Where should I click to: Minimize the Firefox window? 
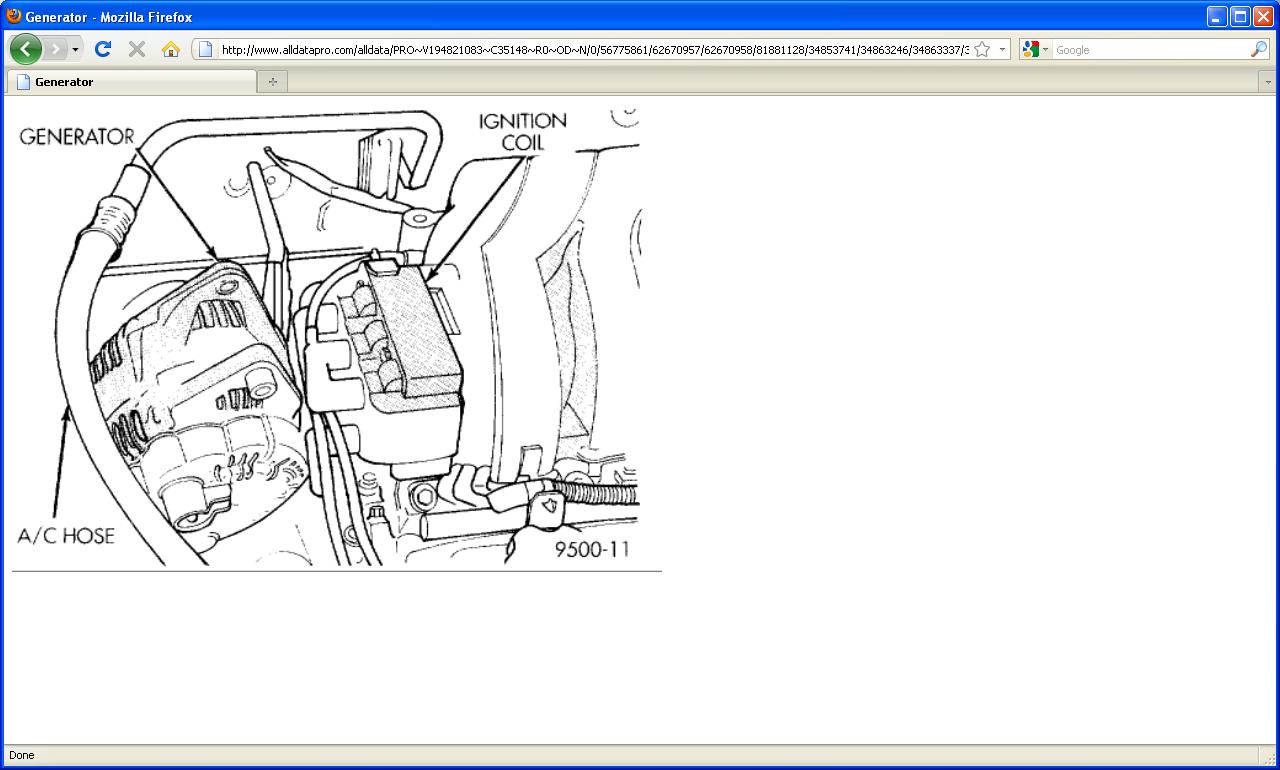(1217, 16)
